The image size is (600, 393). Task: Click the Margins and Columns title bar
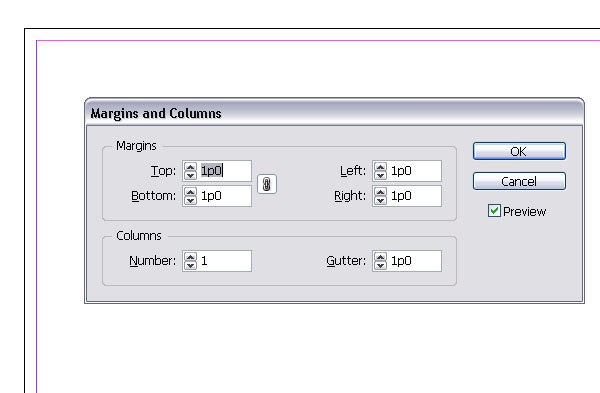click(334, 113)
